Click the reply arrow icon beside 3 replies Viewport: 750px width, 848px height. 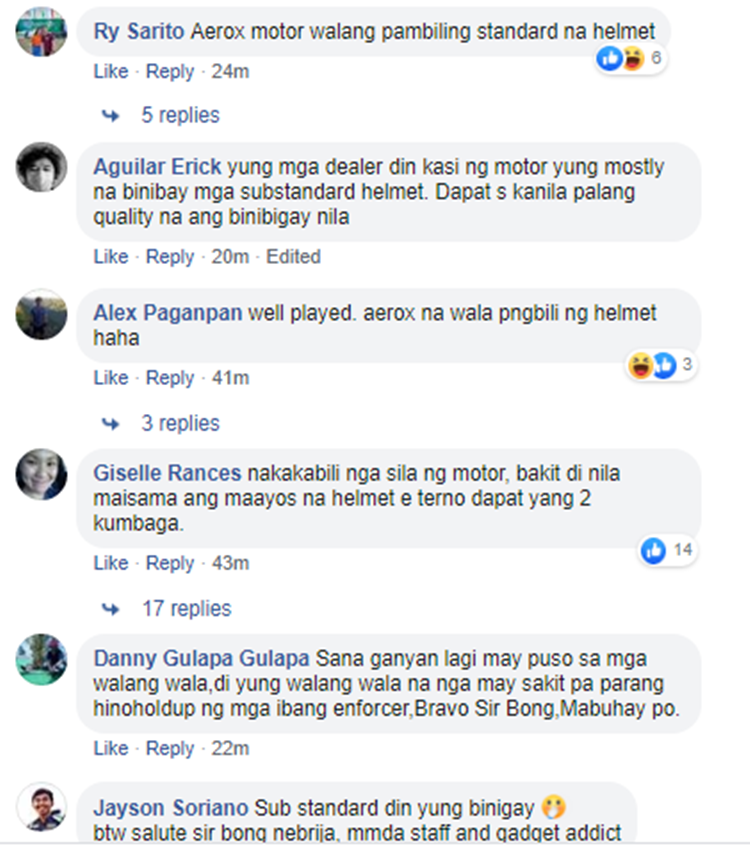[x=111, y=424]
